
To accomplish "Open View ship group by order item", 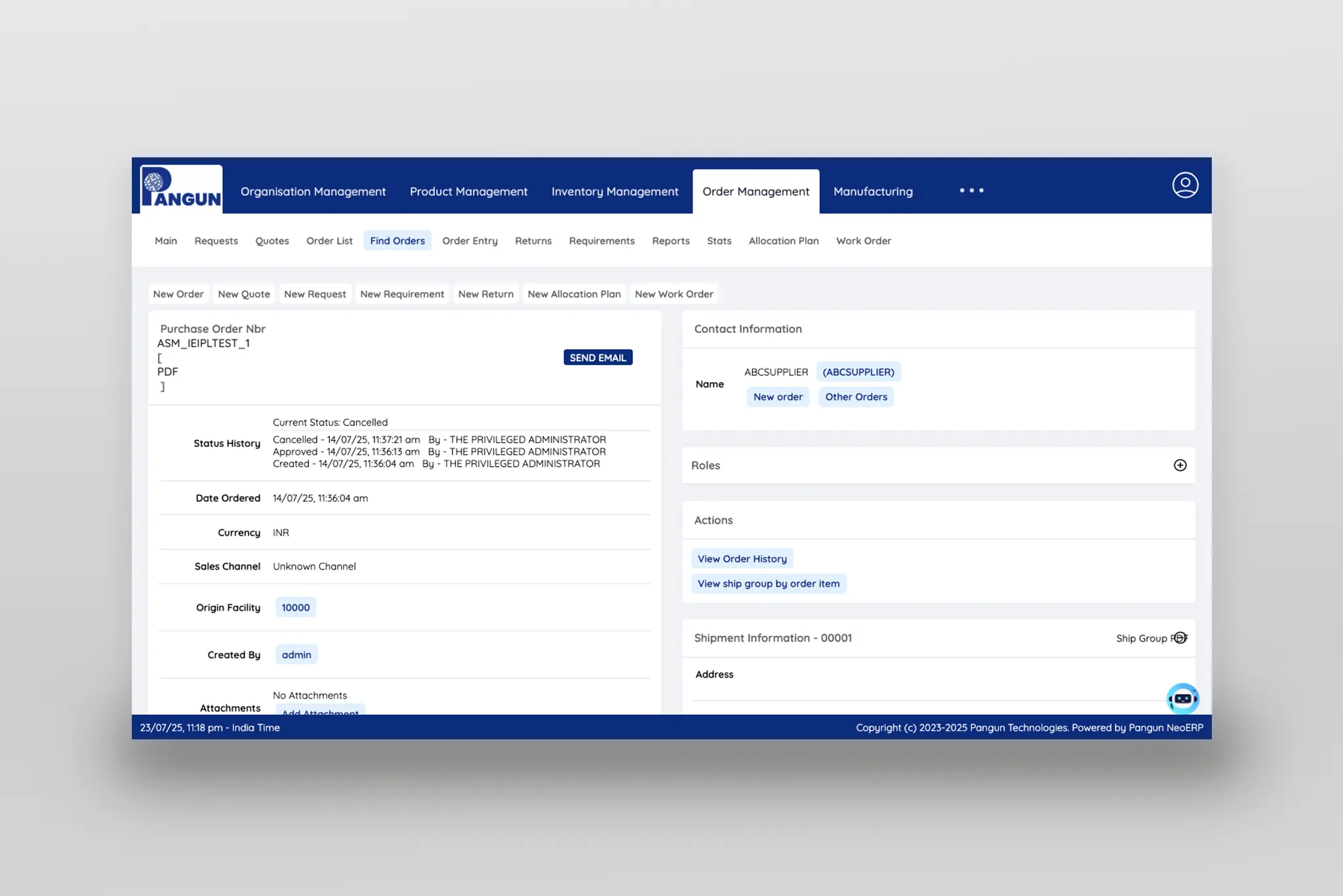I will coord(768,584).
